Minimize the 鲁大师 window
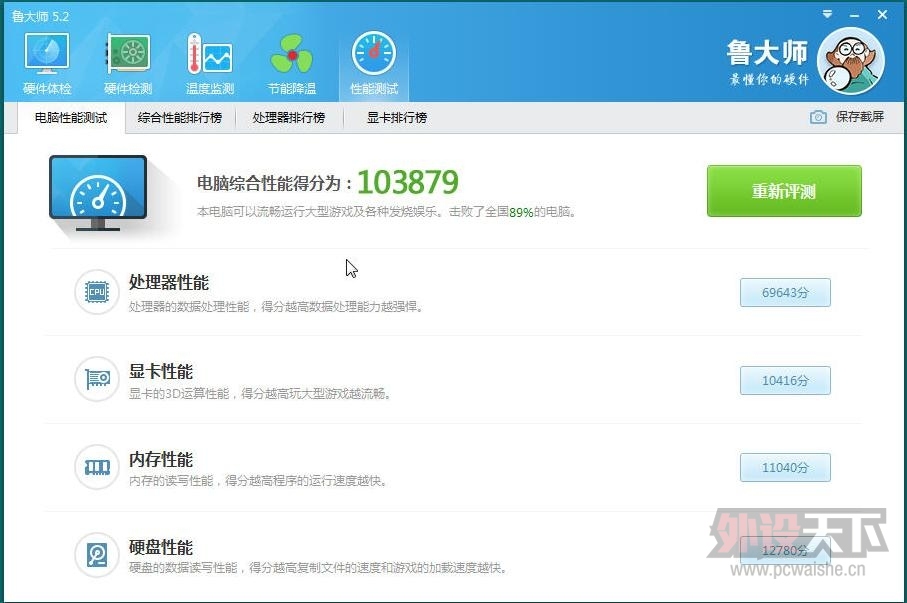907x603 pixels. click(x=854, y=16)
